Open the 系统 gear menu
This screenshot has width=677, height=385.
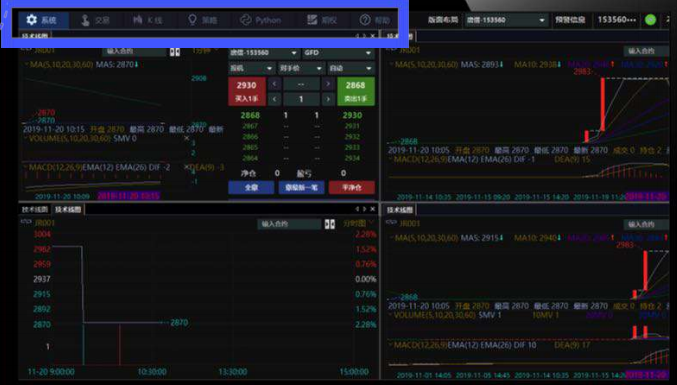coord(42,20)
